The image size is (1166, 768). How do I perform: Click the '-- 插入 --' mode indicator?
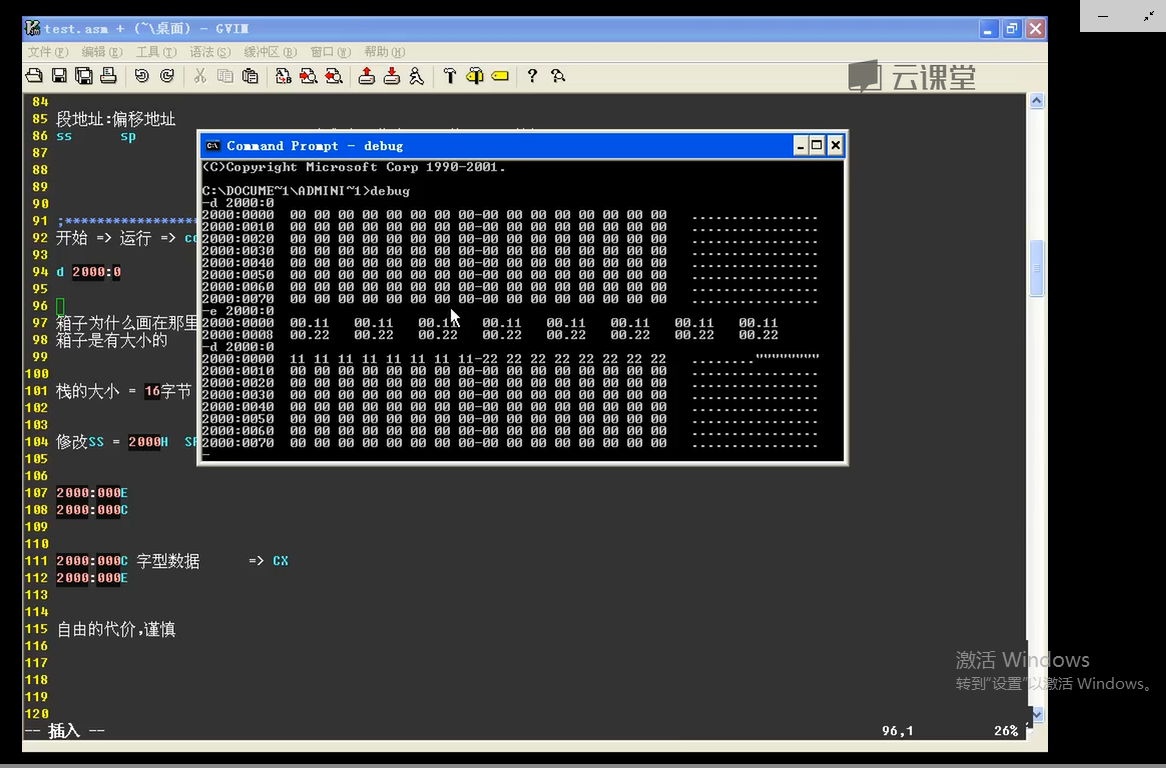pos(65,731)
